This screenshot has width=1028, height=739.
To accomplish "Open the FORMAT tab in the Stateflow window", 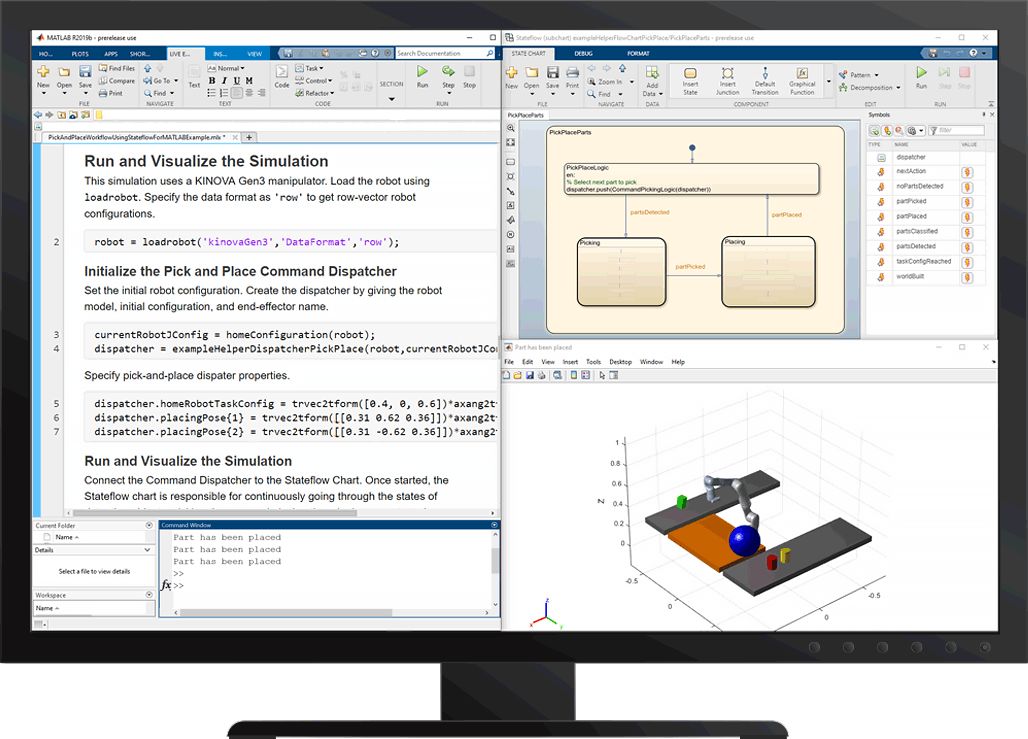I will pyautogui.click(x=638, y=54).
